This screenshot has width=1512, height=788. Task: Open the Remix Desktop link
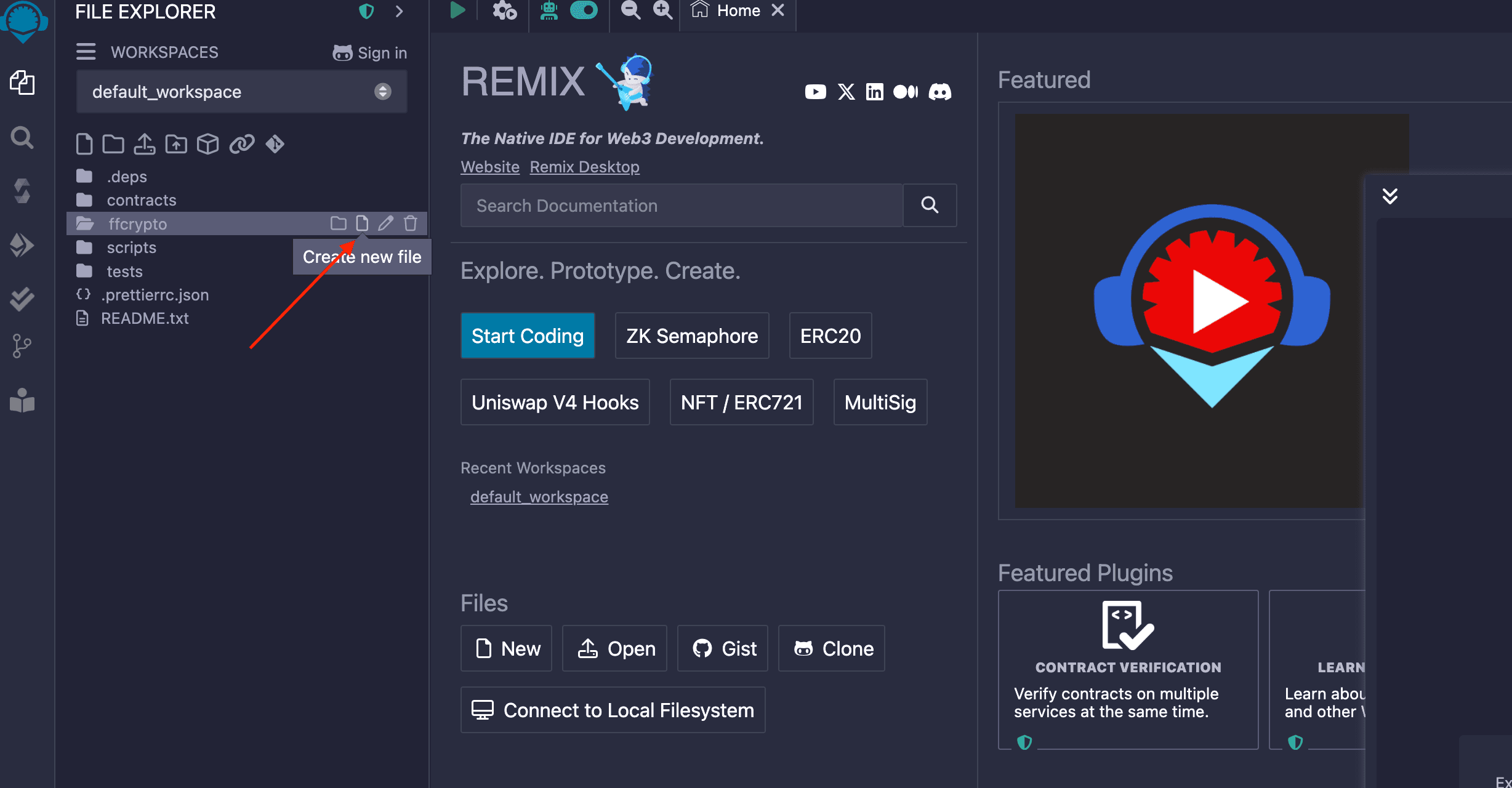(x=585, y=167)
